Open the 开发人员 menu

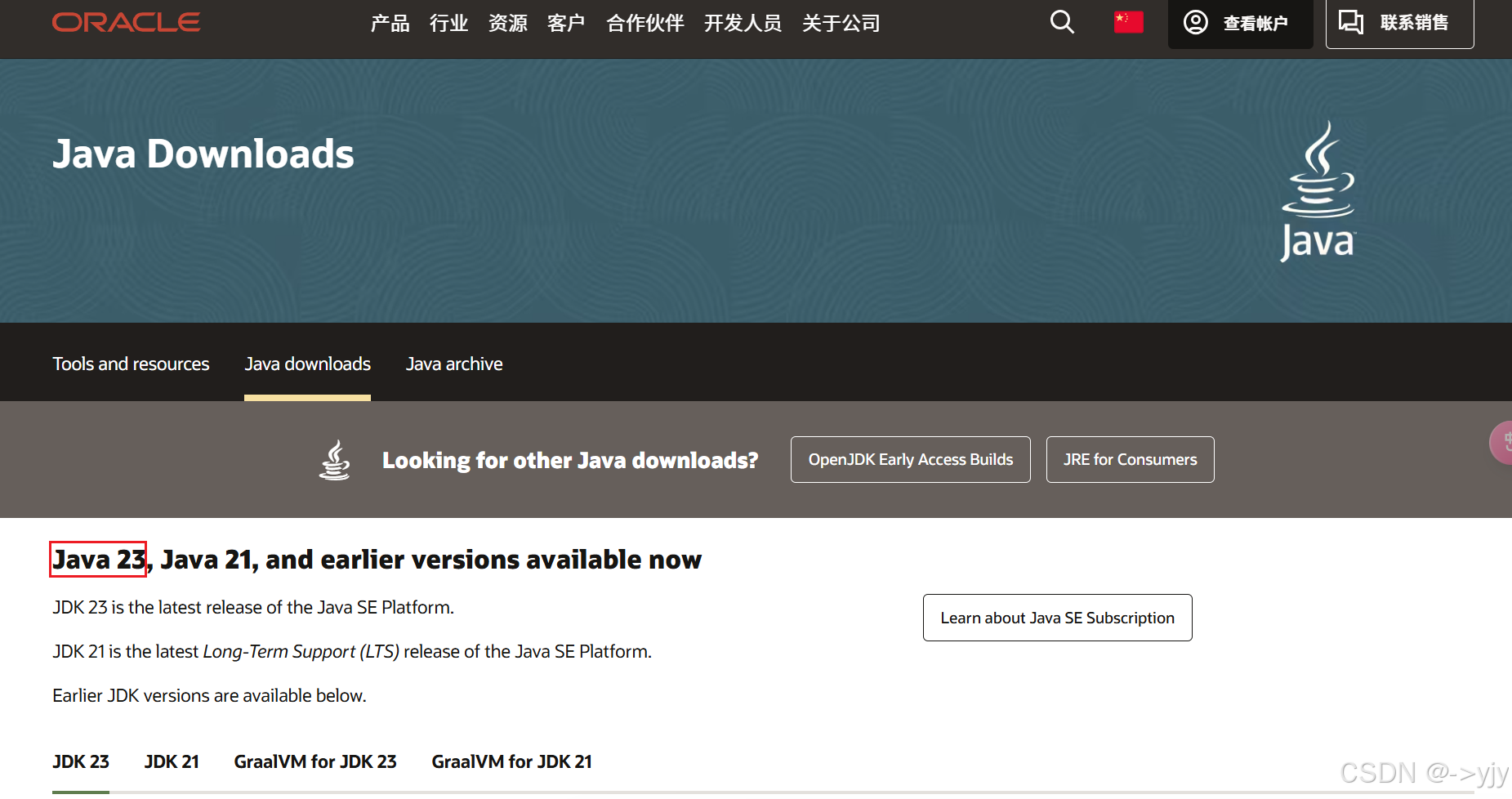tap(743, 23)
